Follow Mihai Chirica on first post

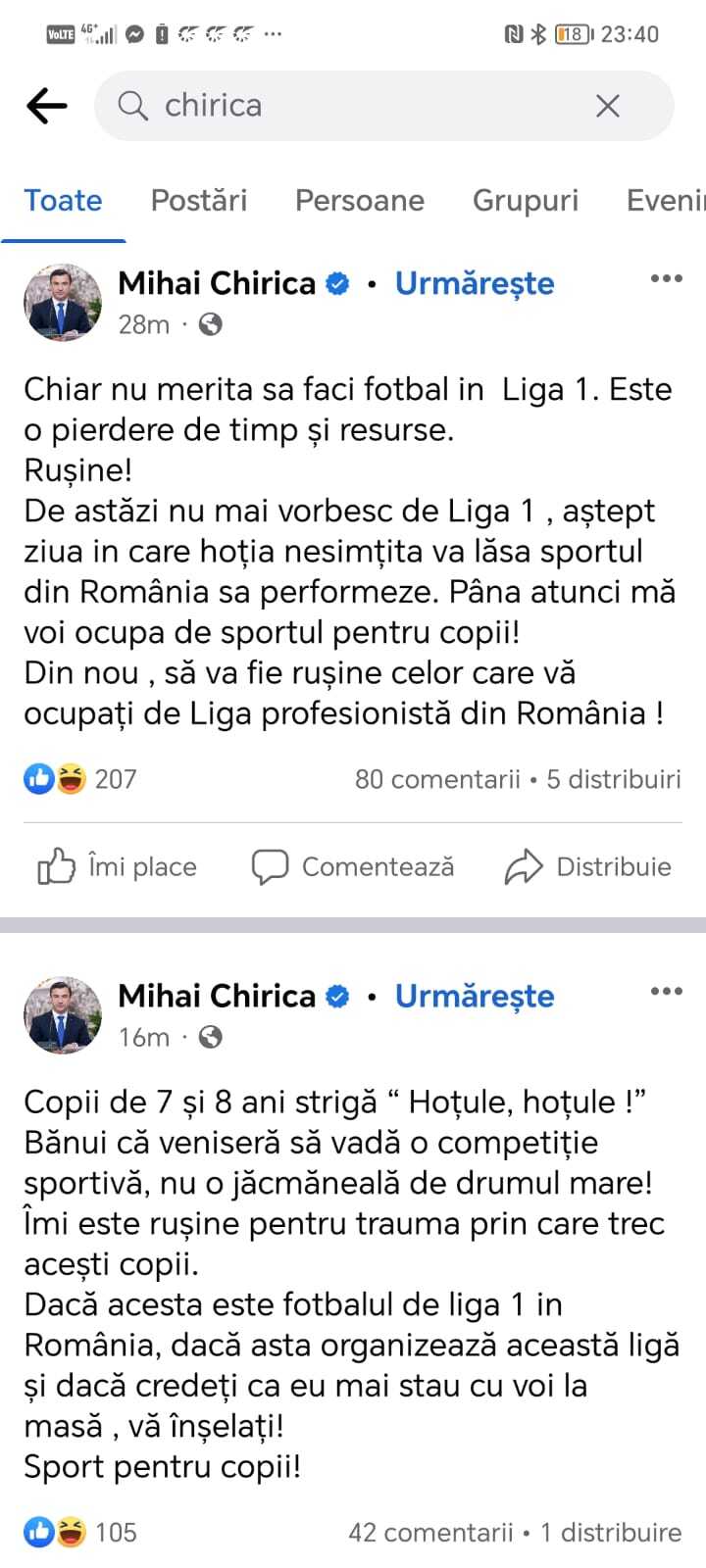point(475,284)
